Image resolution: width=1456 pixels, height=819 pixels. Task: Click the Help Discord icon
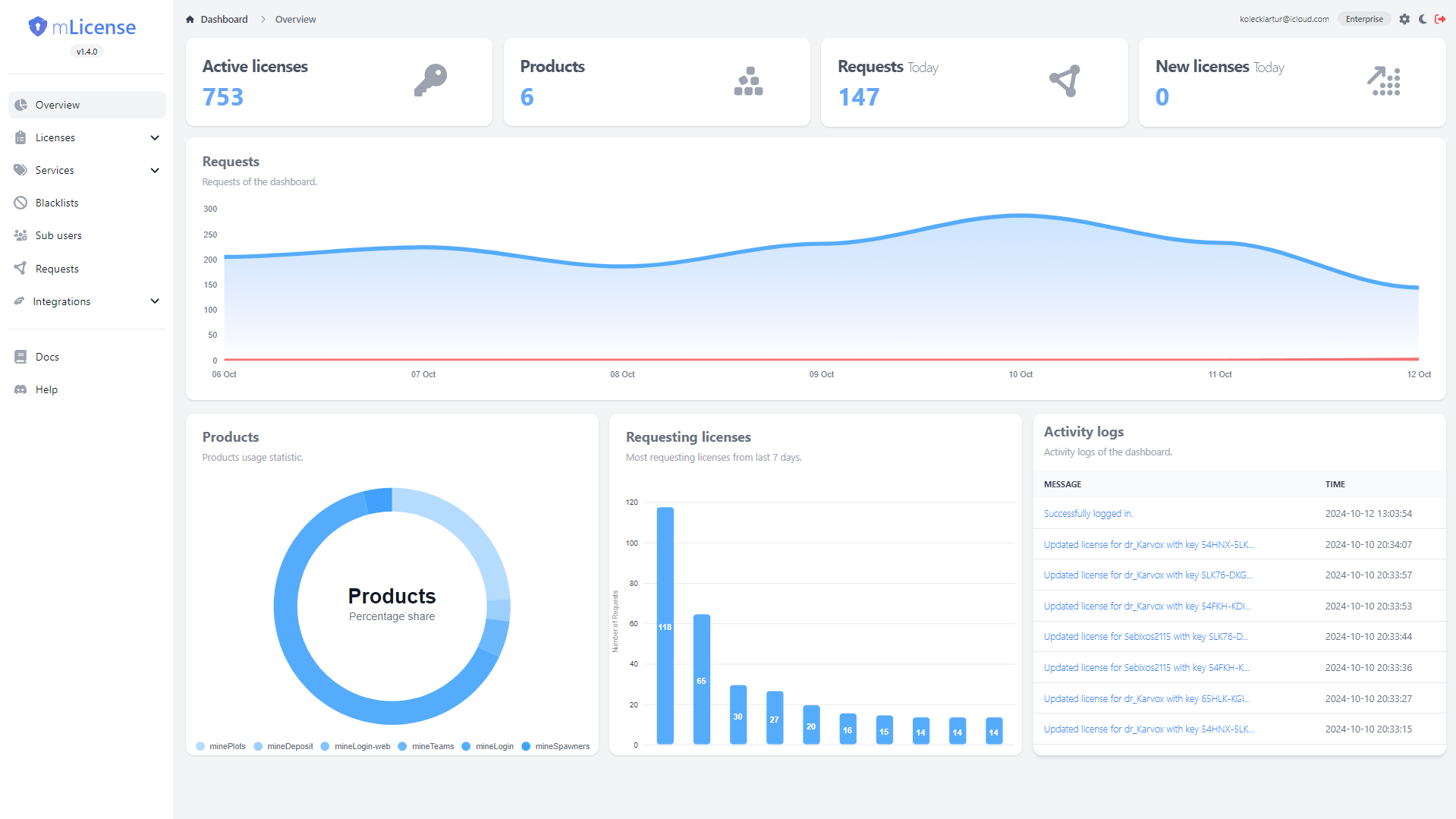[x=20, y=389]
